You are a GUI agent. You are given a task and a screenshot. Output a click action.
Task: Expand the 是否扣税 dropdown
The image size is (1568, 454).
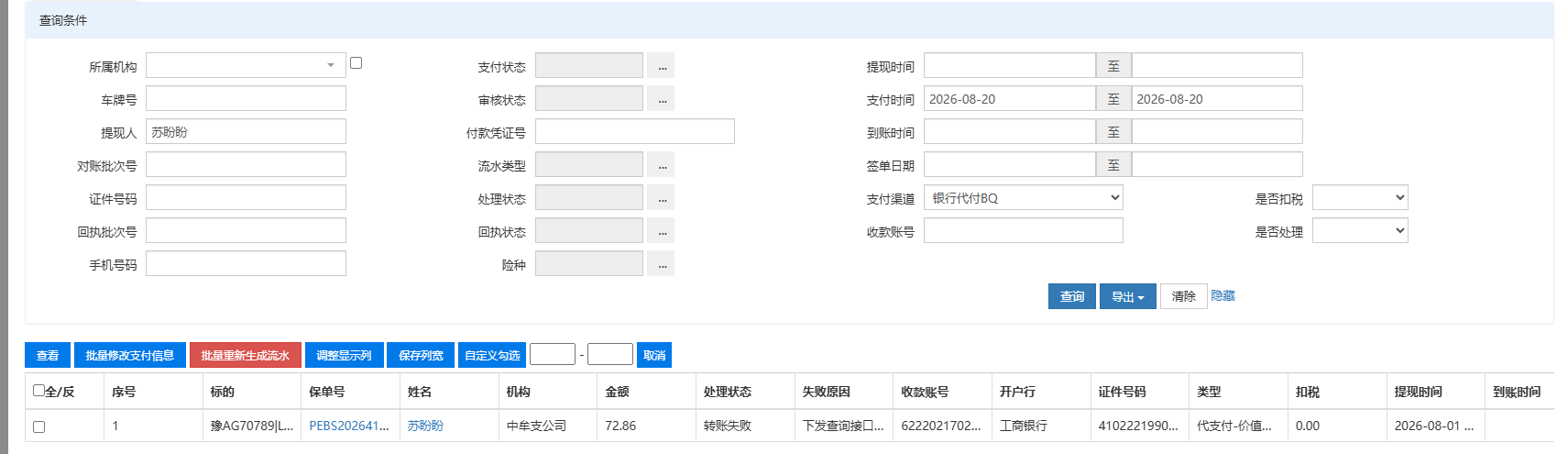tap(1360, 197)
